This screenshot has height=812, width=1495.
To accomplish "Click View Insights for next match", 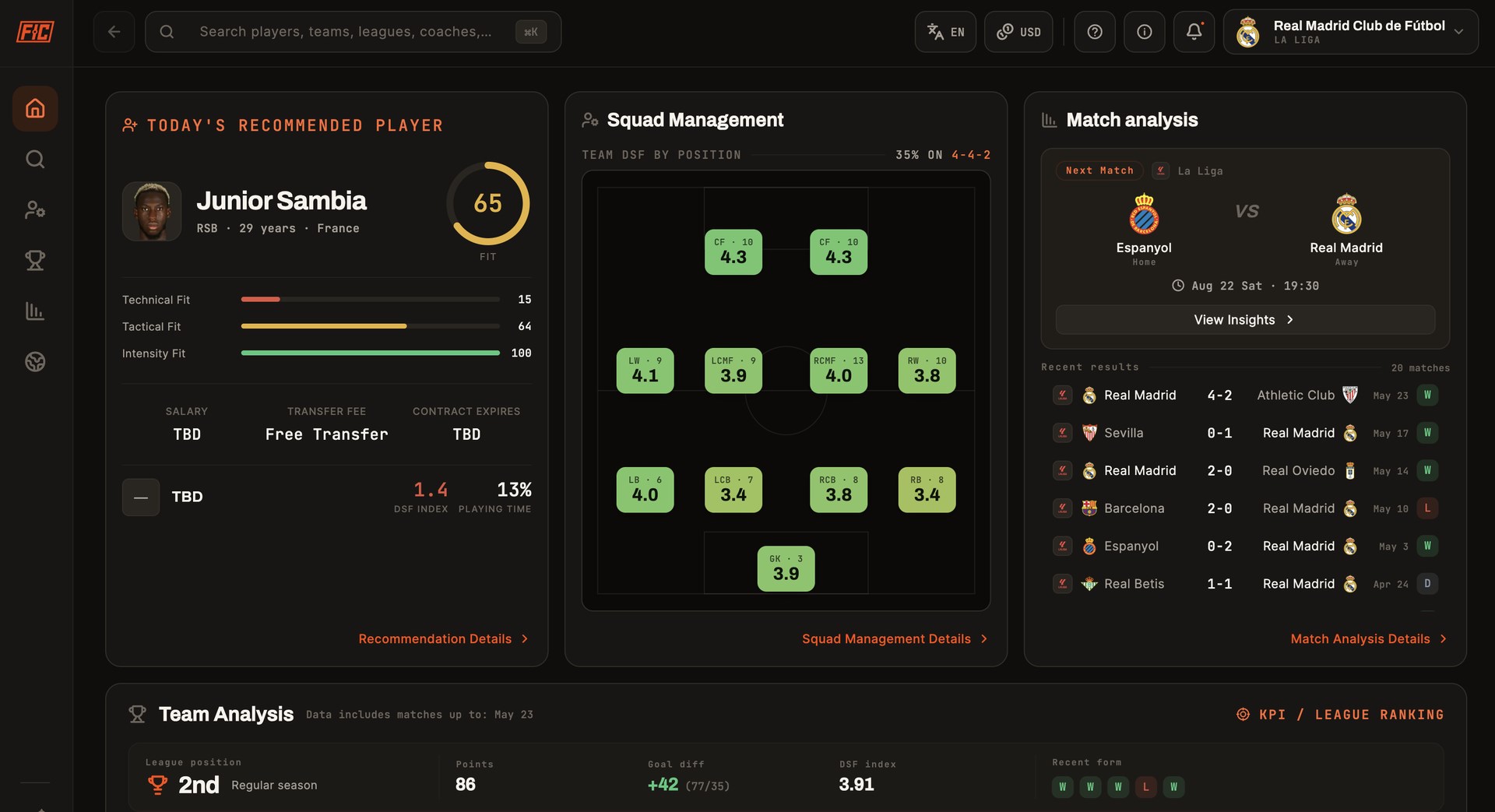I will [x=1245, y=320].
